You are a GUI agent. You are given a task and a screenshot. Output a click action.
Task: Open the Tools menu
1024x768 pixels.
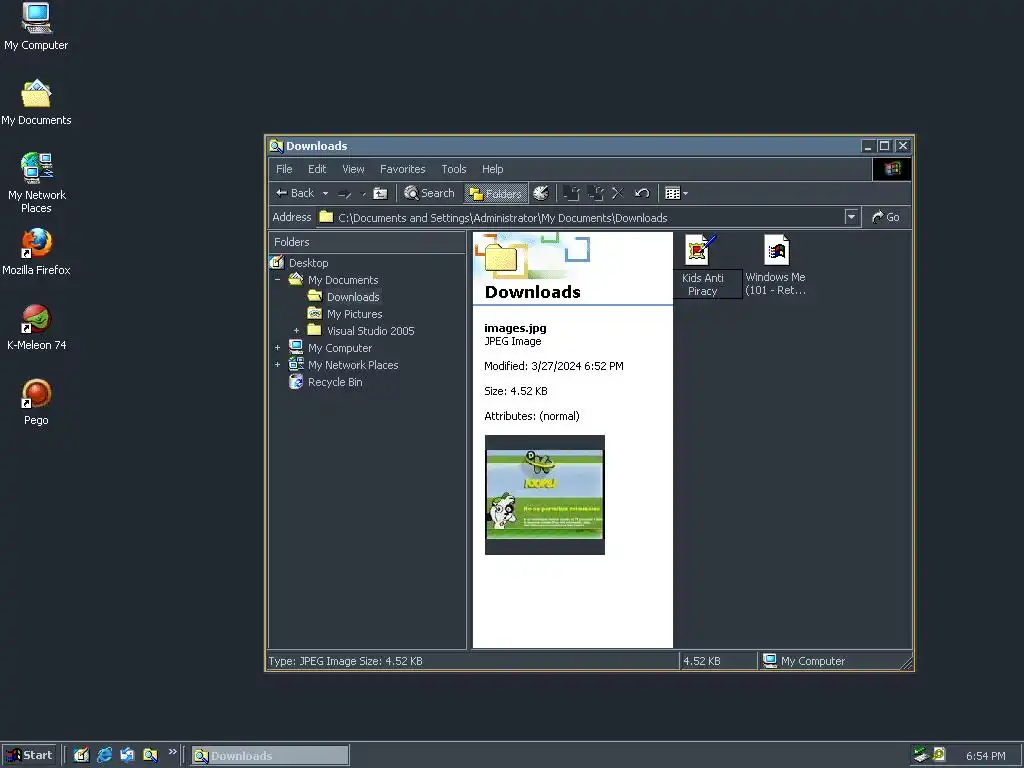click(453, 169)
